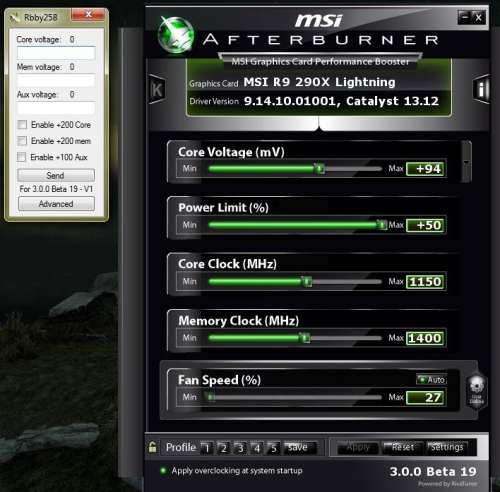
Task: Click the Core Clock slider handle
Action: (x=307, y=281)
